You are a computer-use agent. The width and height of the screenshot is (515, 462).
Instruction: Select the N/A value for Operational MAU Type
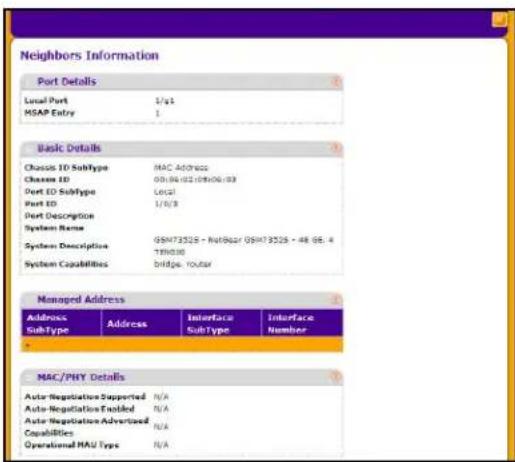[x=161, y=445]
